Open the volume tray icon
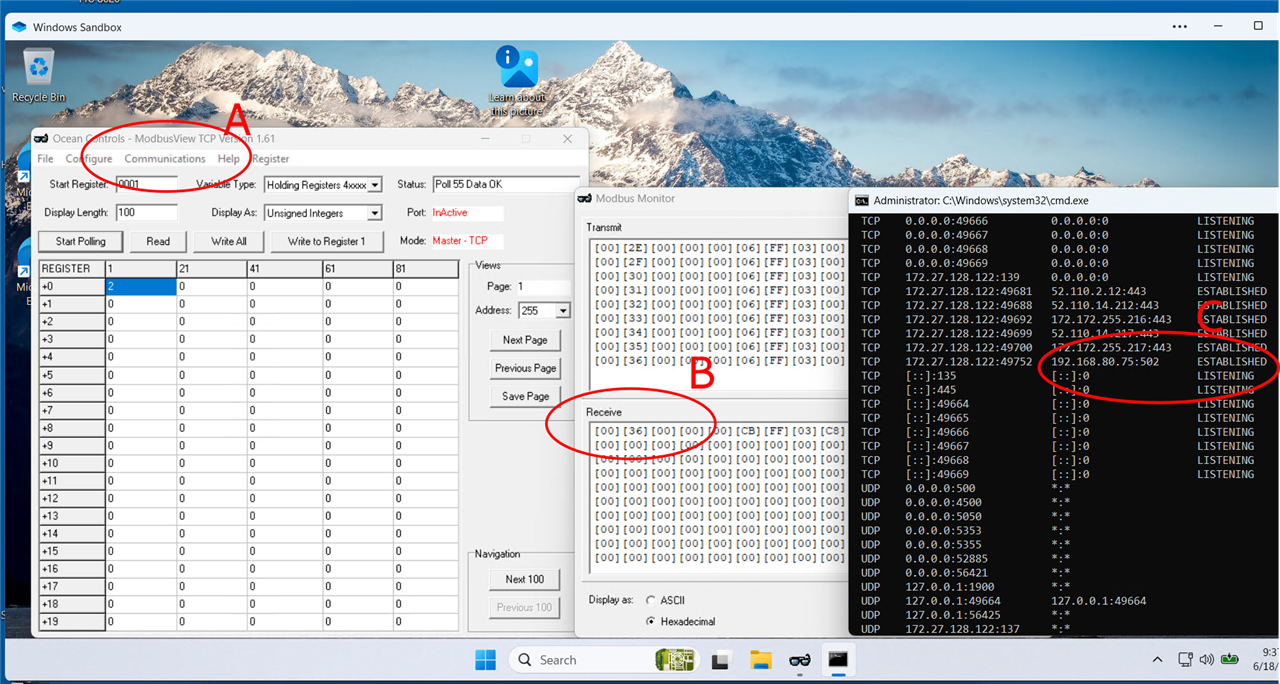 point(1206,660)
